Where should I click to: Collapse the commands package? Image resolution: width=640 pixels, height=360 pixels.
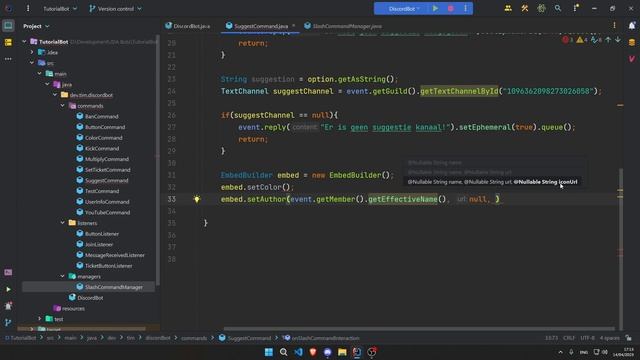point(62,106)
